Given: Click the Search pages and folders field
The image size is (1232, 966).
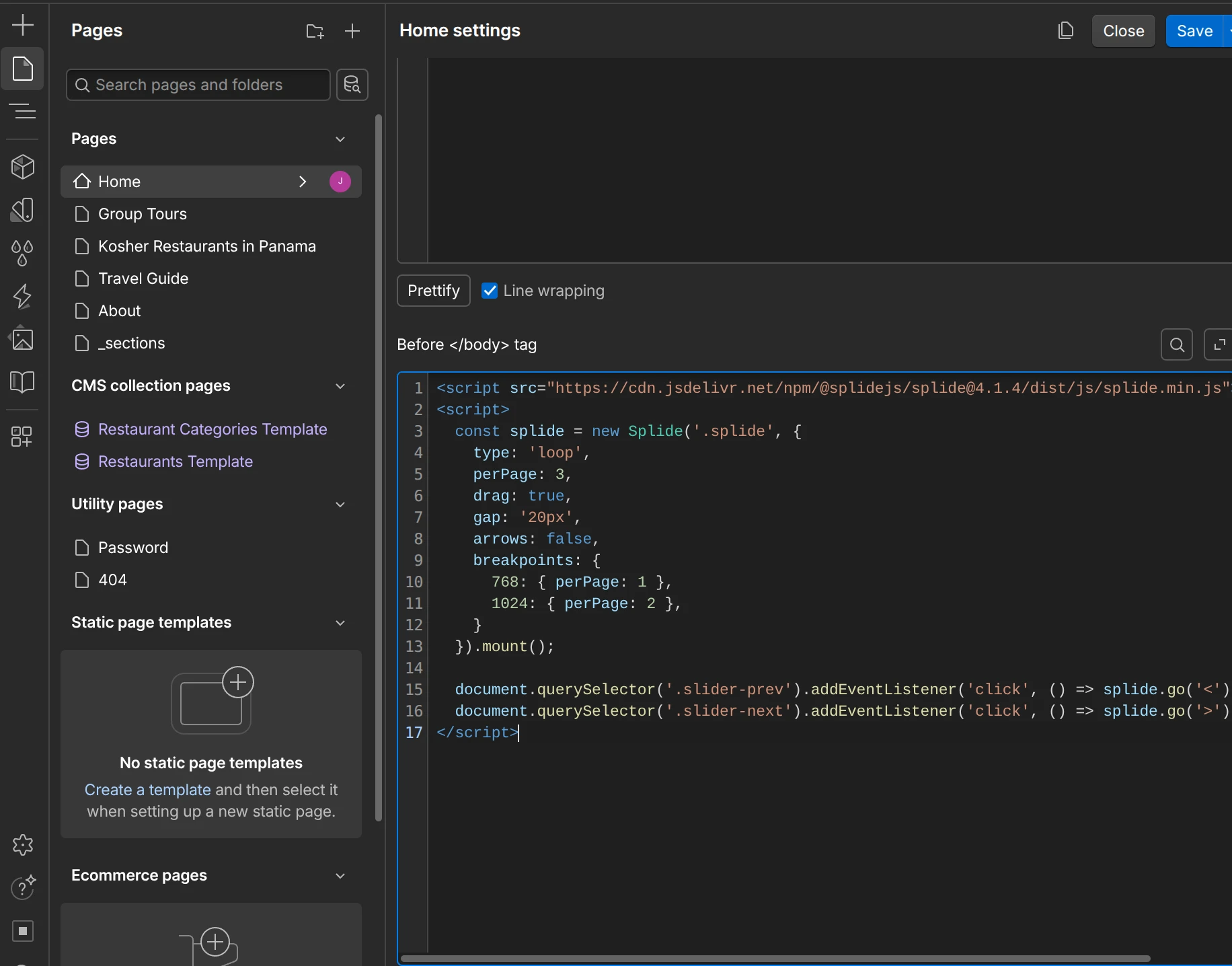Looking at the screenshot, I should coord(198,85).
